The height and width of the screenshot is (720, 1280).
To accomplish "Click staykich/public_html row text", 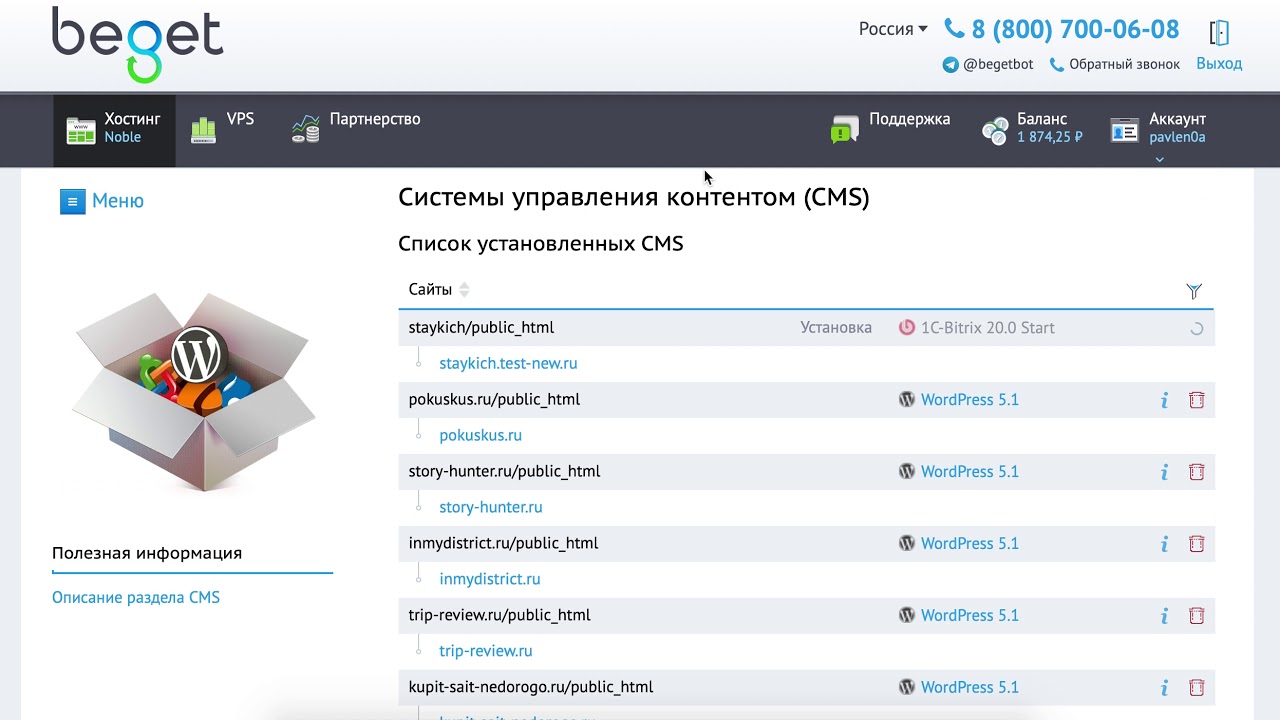I will pos(481,327).
